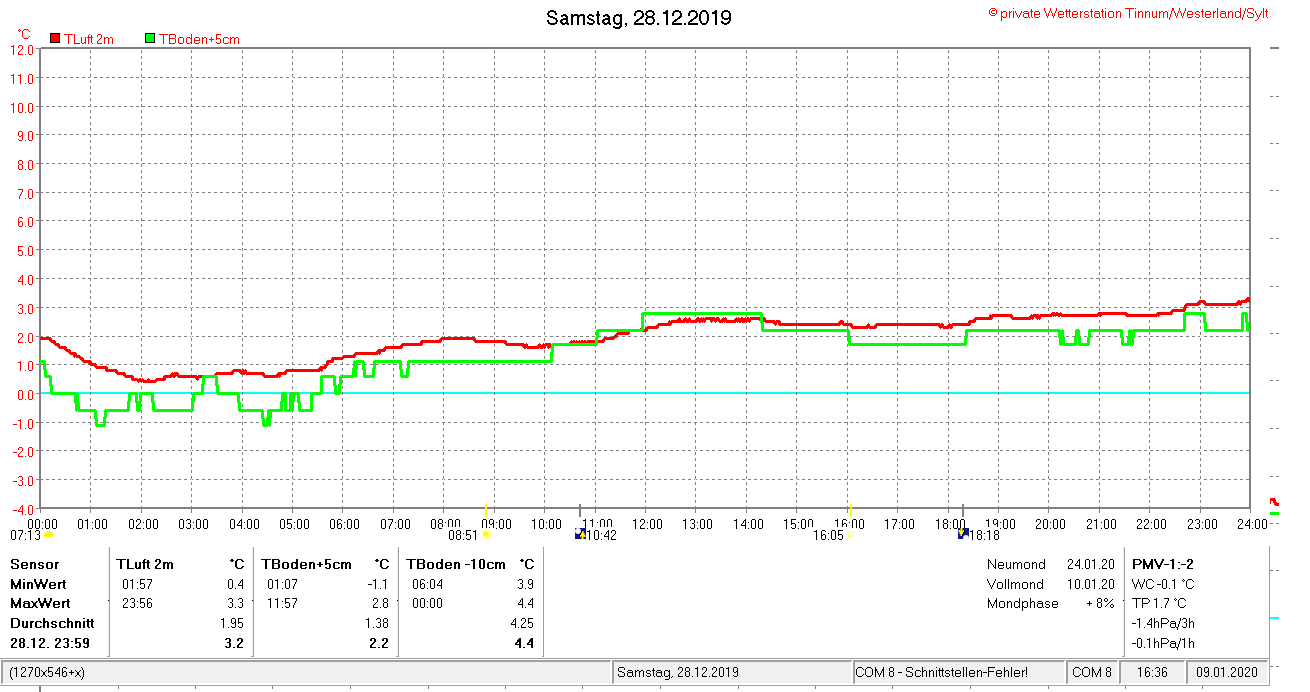Select the TBoden+5cm legend label
The image size is (1310, 692).
(x=199, y=39)
